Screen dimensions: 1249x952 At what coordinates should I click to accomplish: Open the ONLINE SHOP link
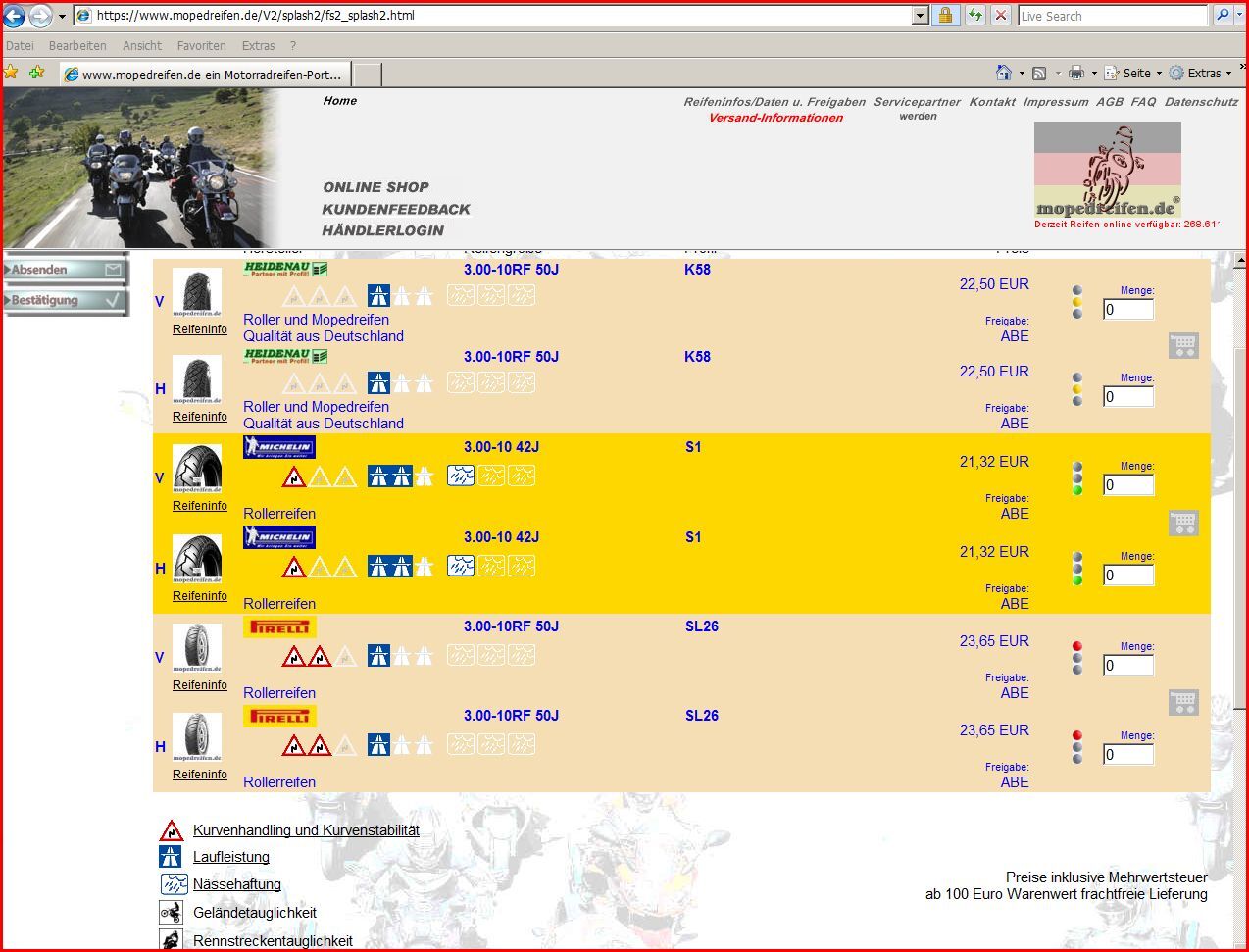point(375,187)
